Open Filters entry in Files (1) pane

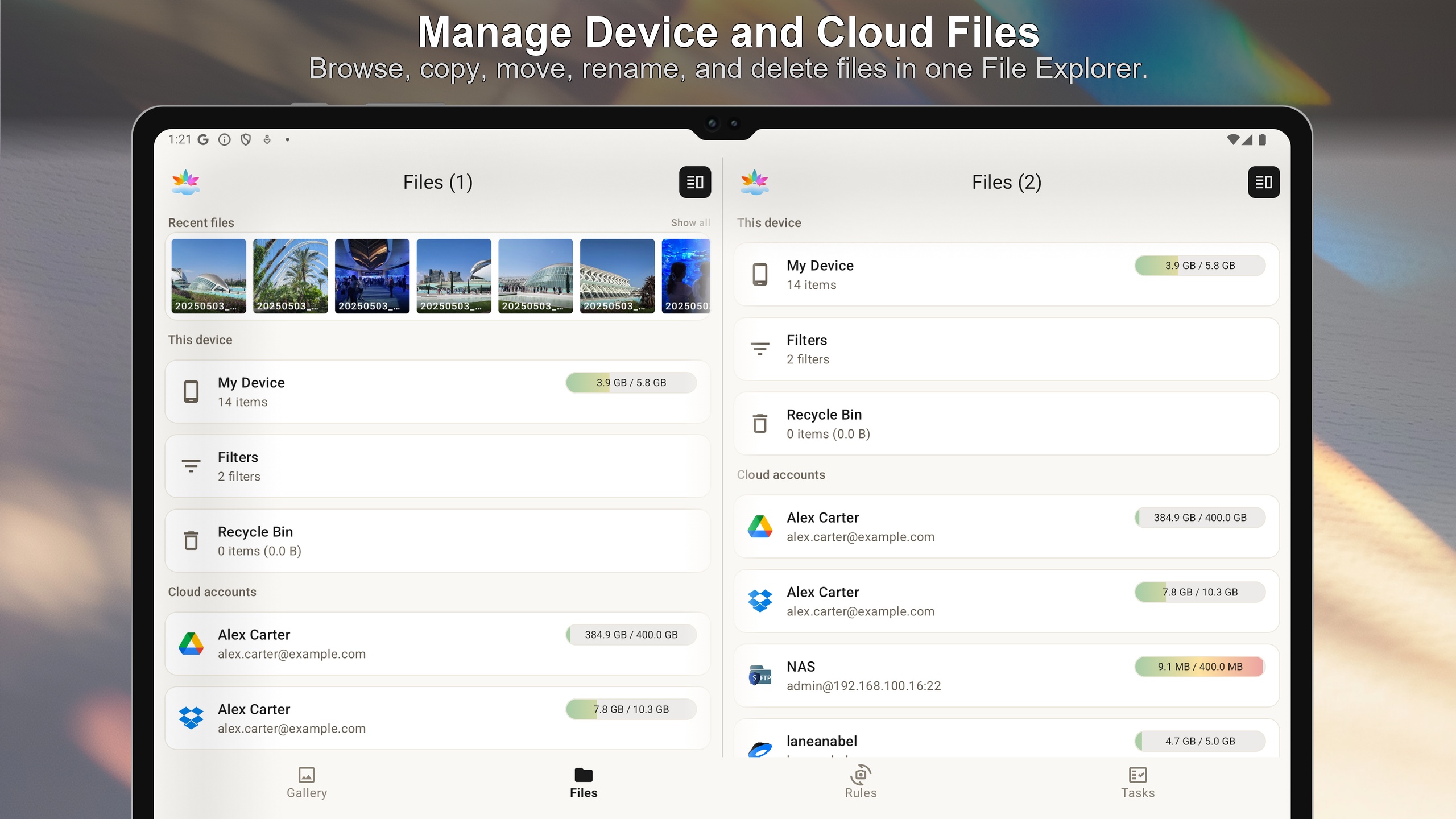tap(437, 466)
